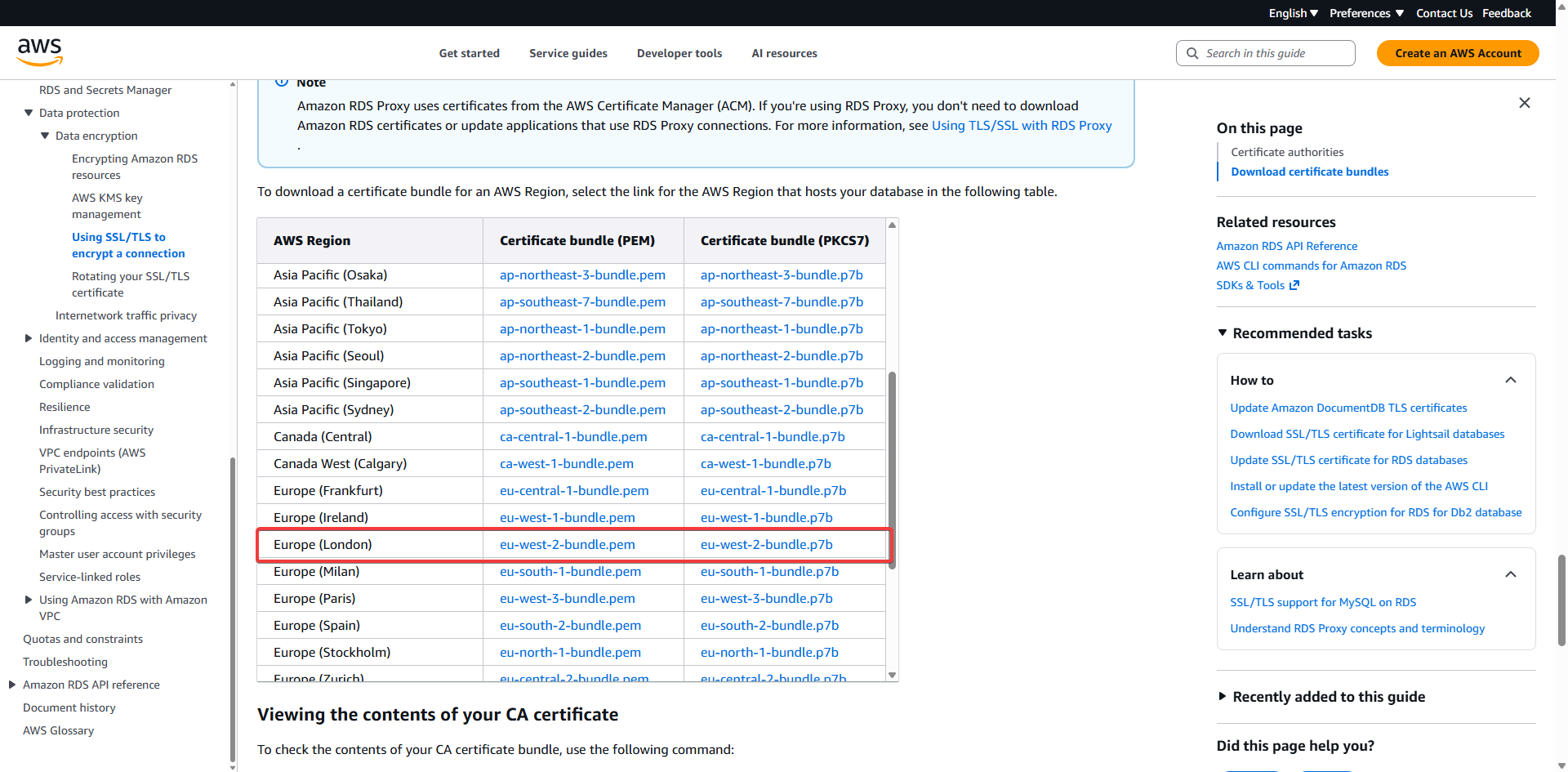The image size is (1568, 772).
Task: Download ap-northeast-3-bundle.pem
Action: (582, 275)
